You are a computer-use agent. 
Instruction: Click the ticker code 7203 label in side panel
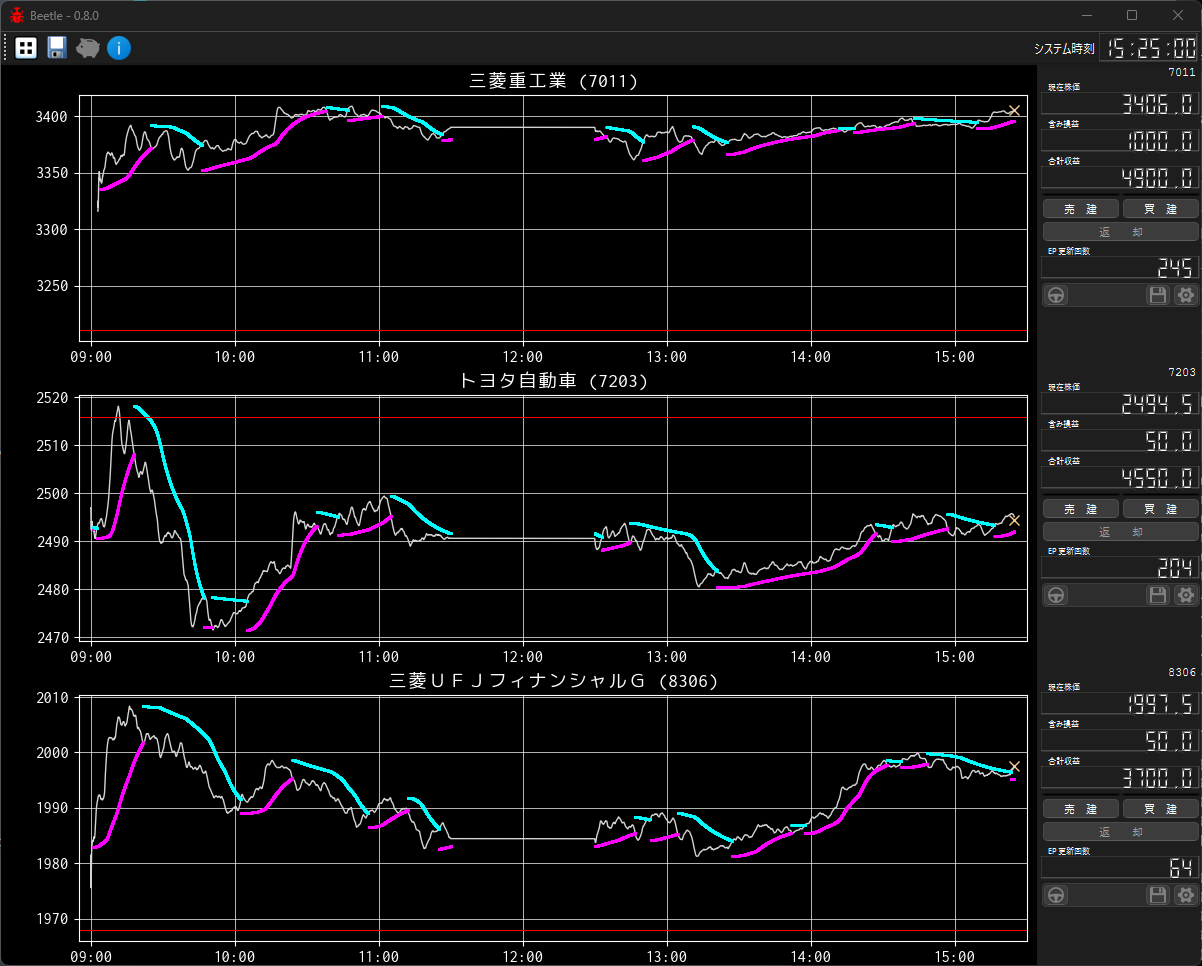click(1181, 372)
